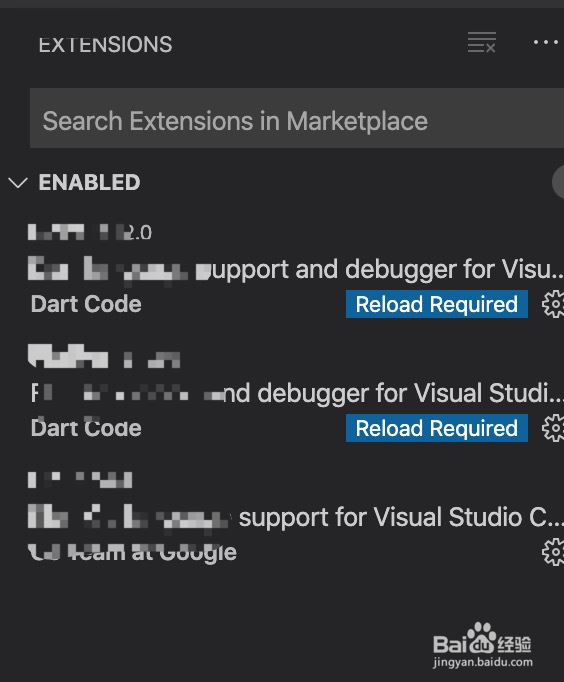Open manage gear for Team at Google extension

pyautogui.click(x=553, y=552)
